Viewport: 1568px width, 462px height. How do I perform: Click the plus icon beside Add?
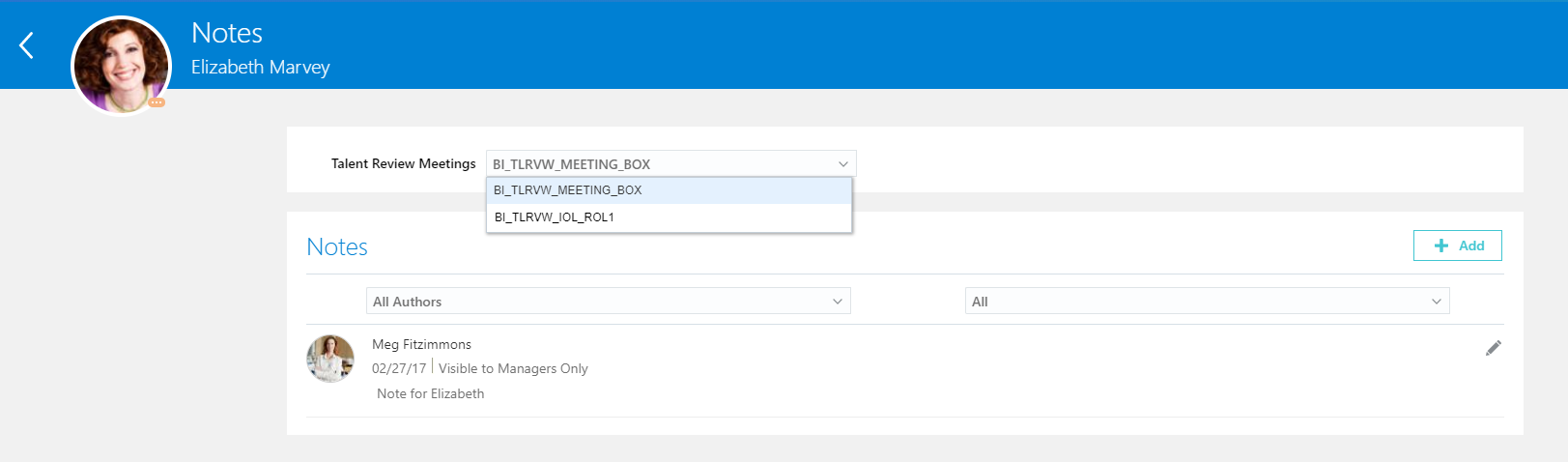pos(1441,245)
